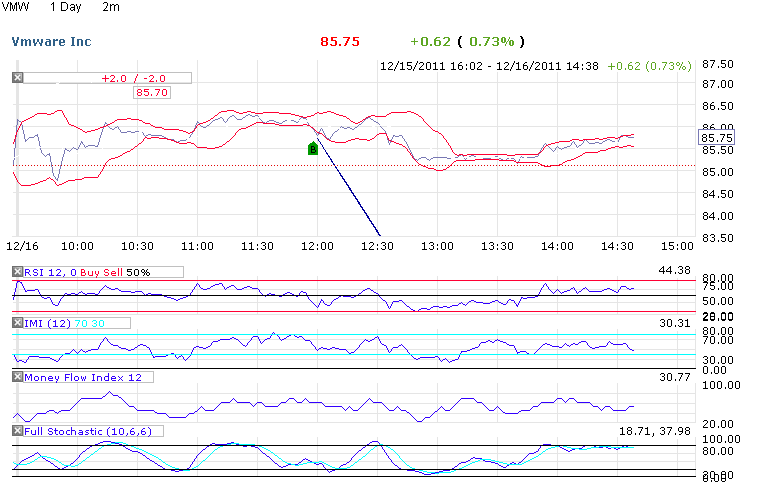This screenshot has height=489, width=768.
Task: Click the boxed 85.75 axis price tag
Action: [x=716, y=138]
